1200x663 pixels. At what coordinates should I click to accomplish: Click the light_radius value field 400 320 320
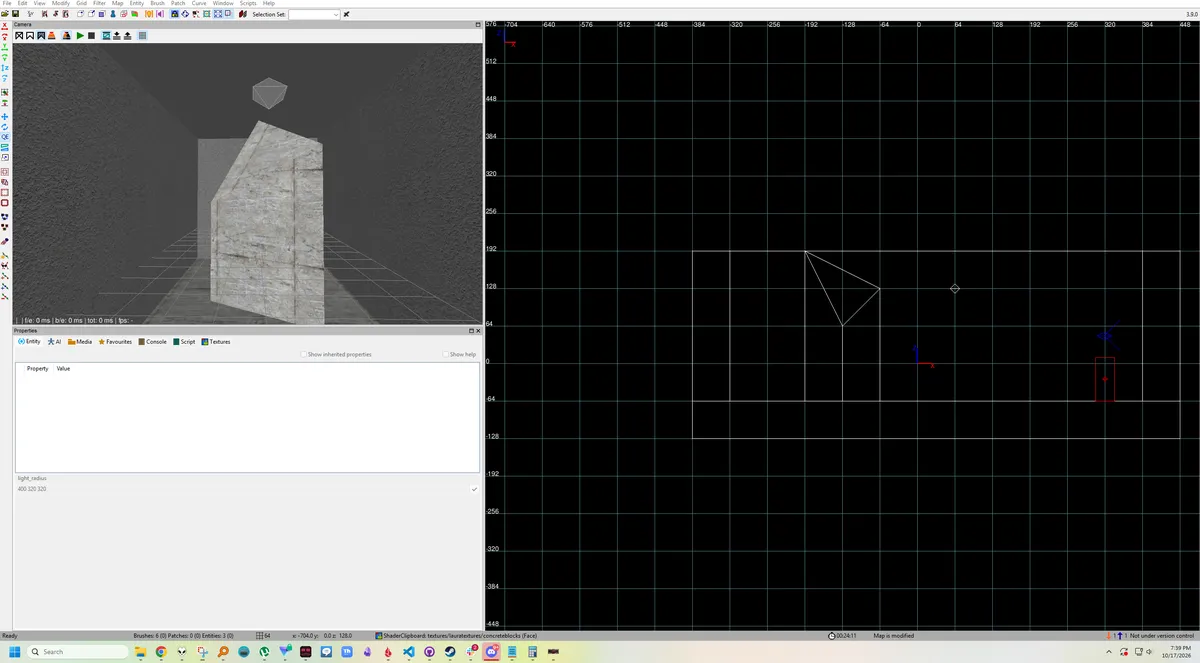point(240,489)
